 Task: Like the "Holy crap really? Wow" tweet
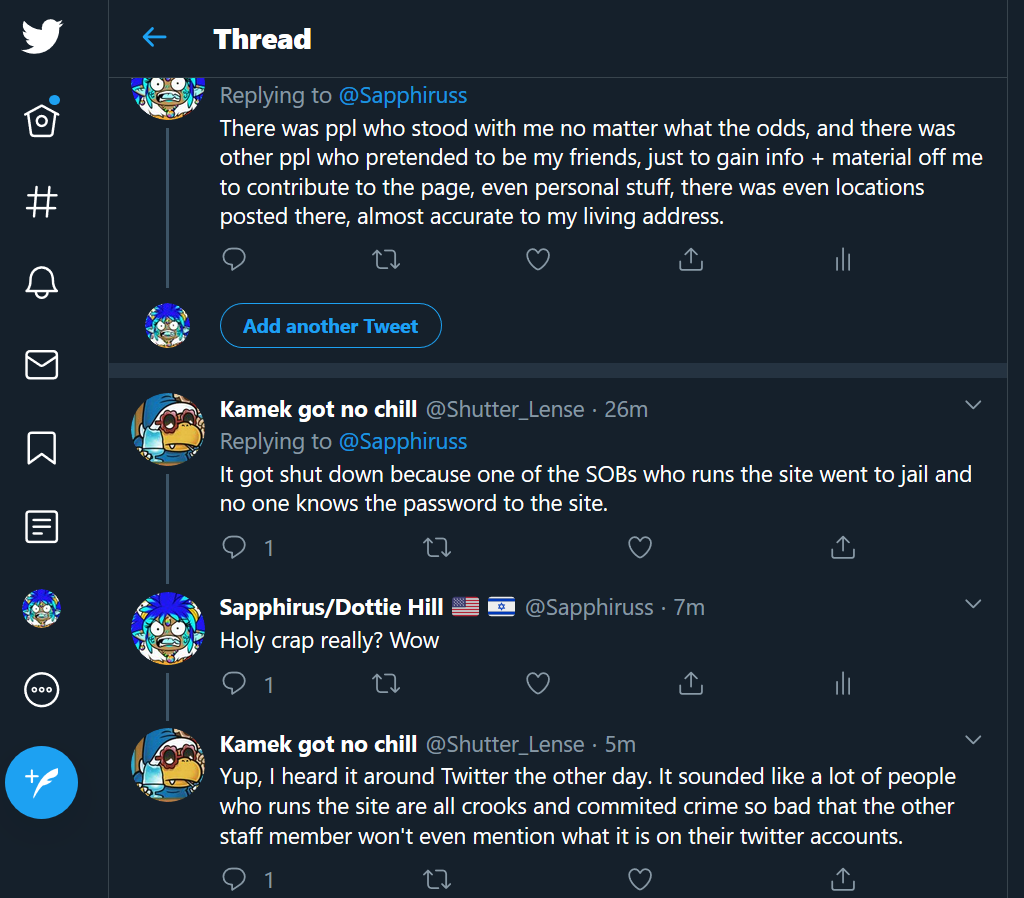tap(538, 683)
